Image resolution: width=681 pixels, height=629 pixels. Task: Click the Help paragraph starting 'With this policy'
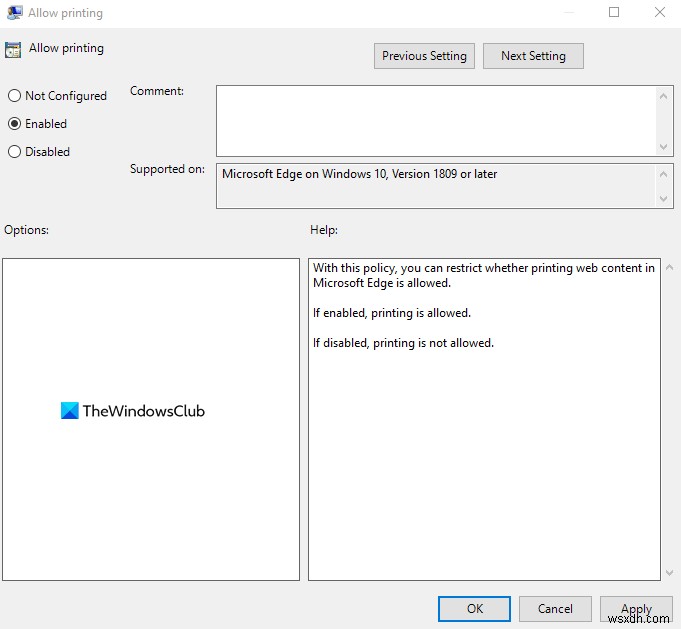(x=484, y=275)
